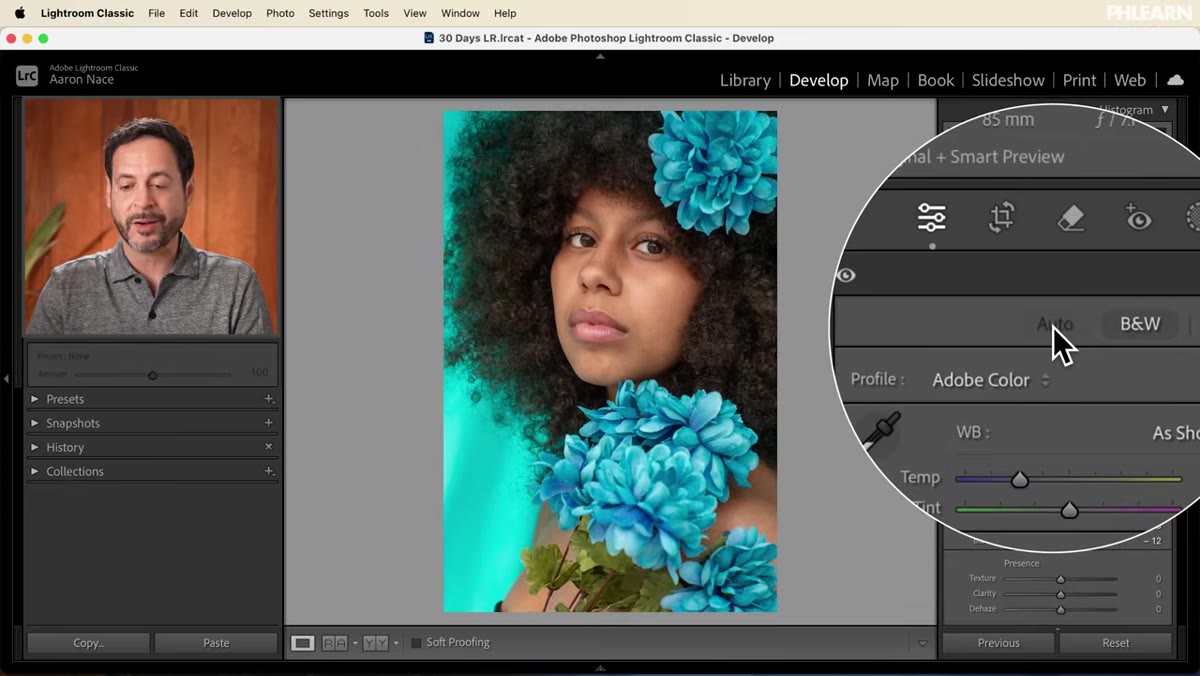
Task: Click the preset Amount slider handle
Action: point(152,375)
